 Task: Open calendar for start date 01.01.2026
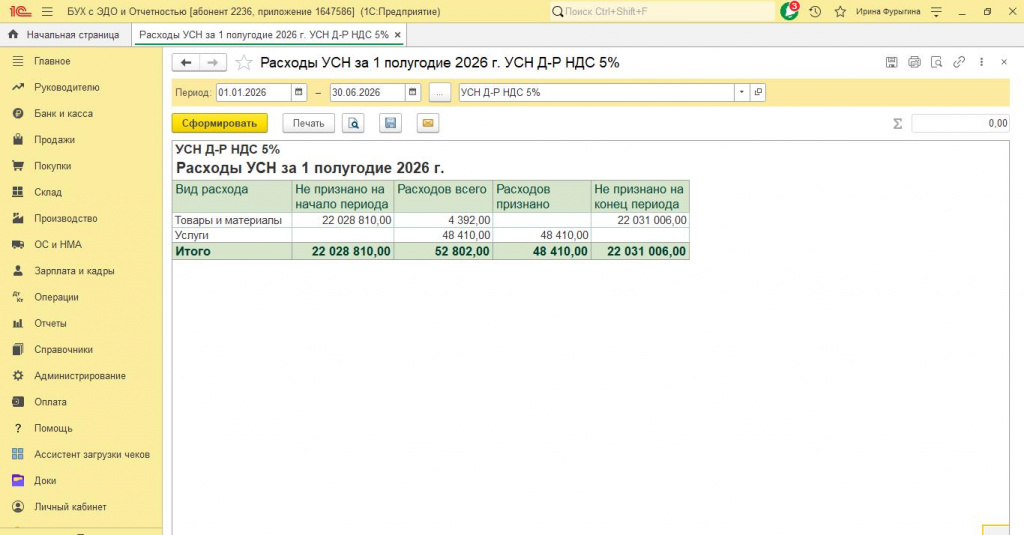(x=298, y=92)
